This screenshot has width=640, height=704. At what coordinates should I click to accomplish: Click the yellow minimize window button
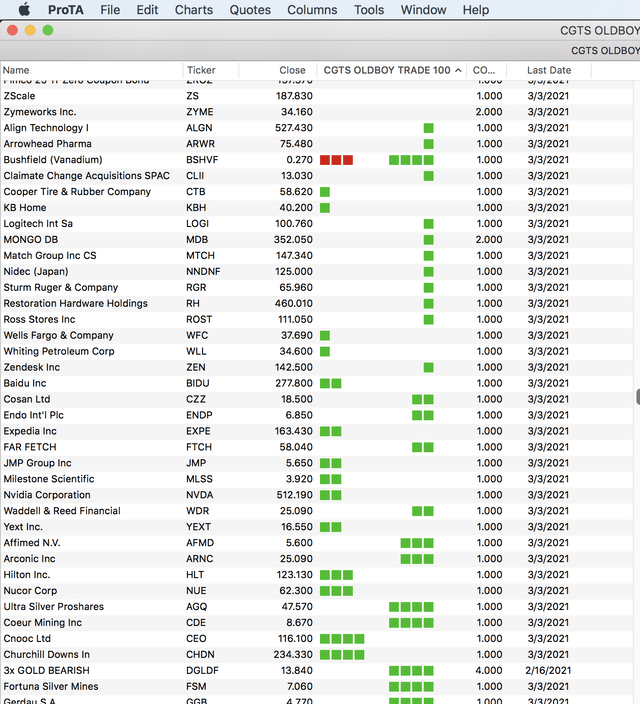30,30
